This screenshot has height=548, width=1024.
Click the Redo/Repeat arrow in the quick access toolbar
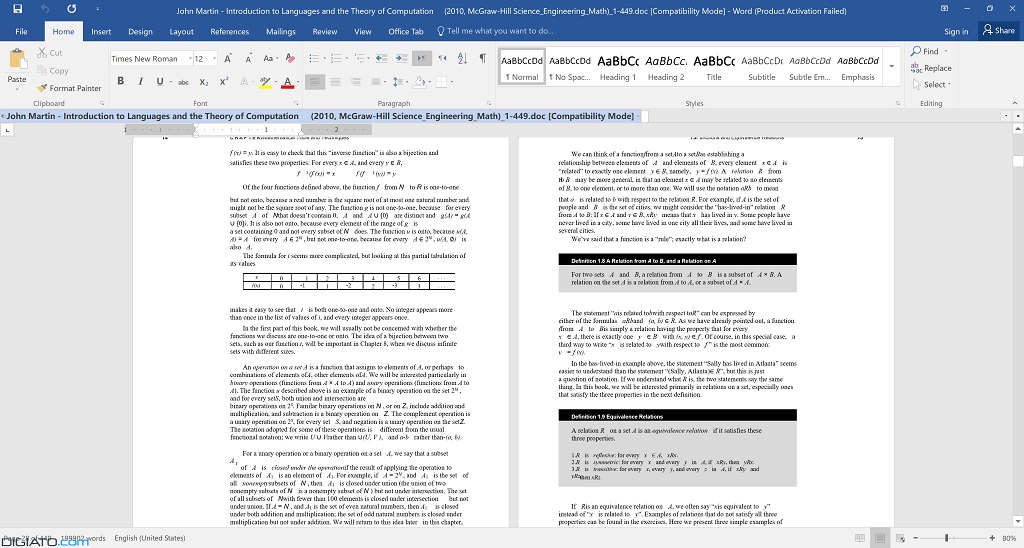[71, 9]
